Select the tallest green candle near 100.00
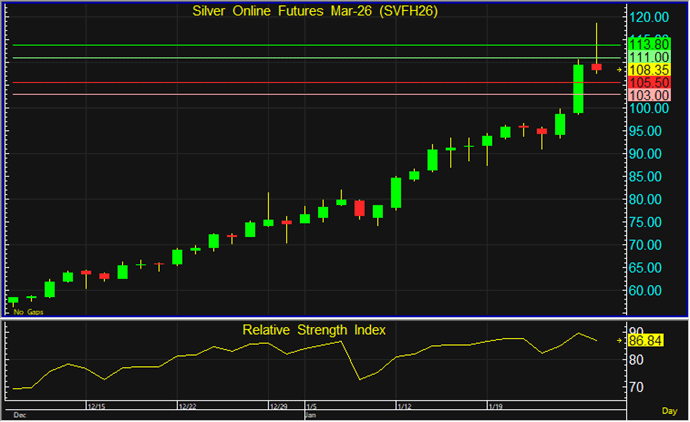 [578, 88]
